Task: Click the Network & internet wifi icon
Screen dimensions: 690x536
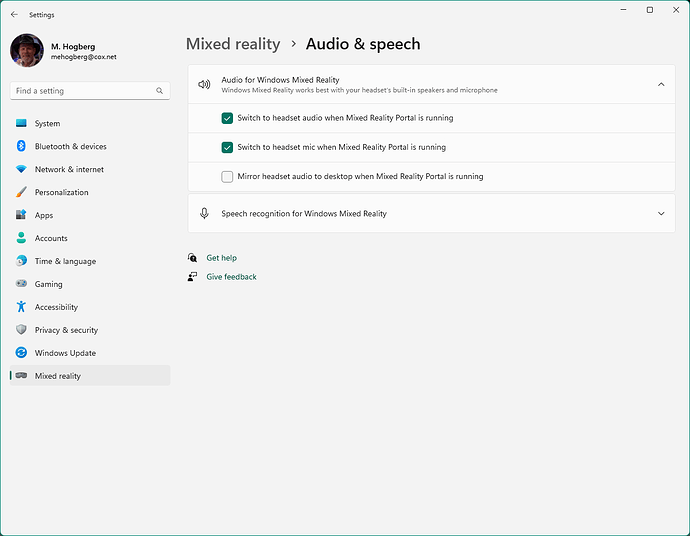Action: [x=21, y=169]
